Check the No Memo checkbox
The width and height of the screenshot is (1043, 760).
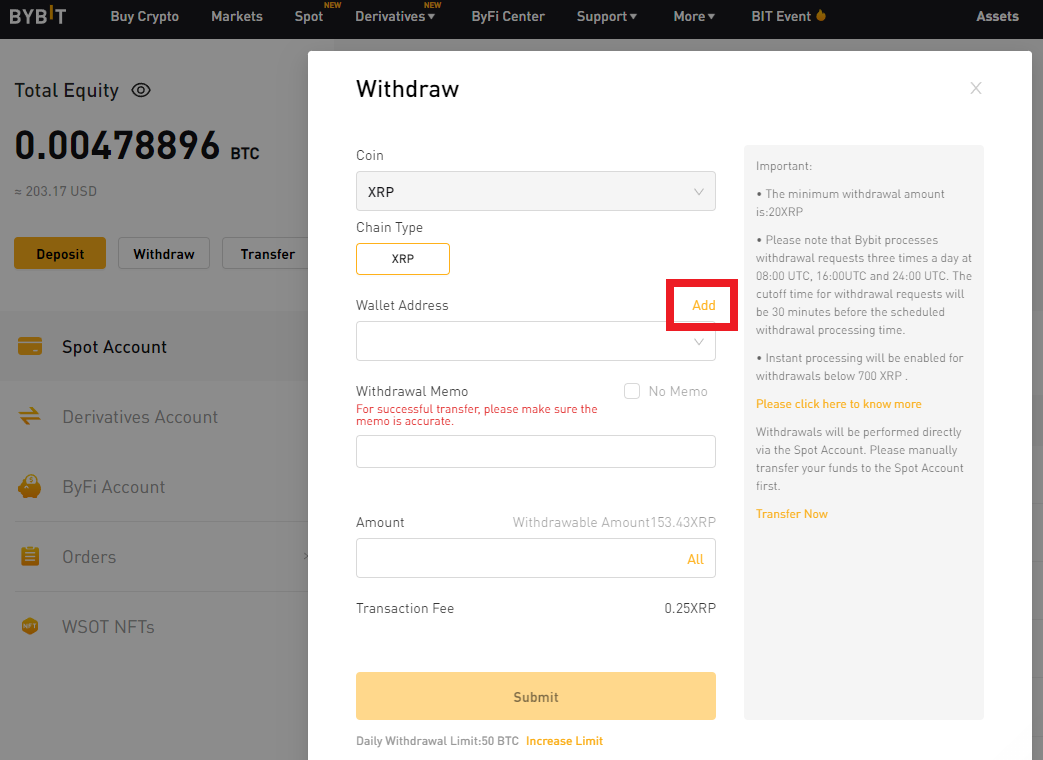pos(632,391)
